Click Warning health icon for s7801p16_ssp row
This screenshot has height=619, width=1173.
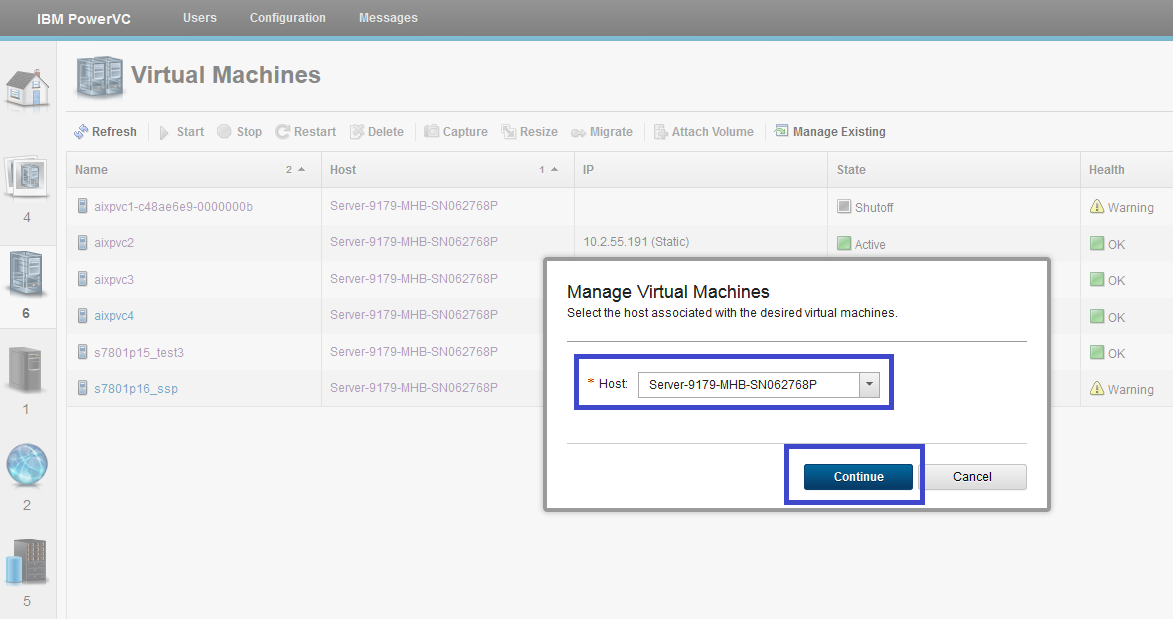pyautogui.click(x=1097, y=388)
